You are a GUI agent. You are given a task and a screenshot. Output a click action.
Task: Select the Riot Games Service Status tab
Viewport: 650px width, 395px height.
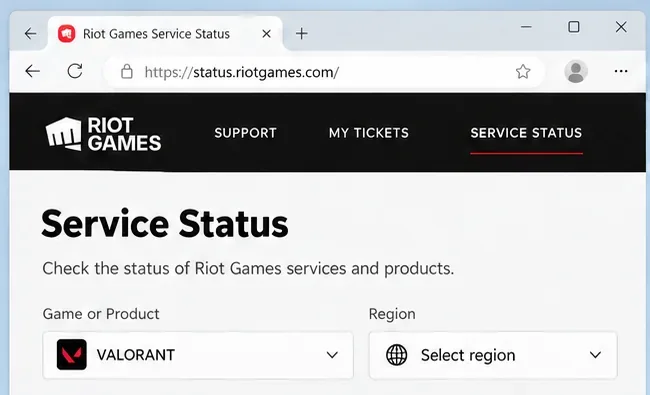(x=165, y=34)
